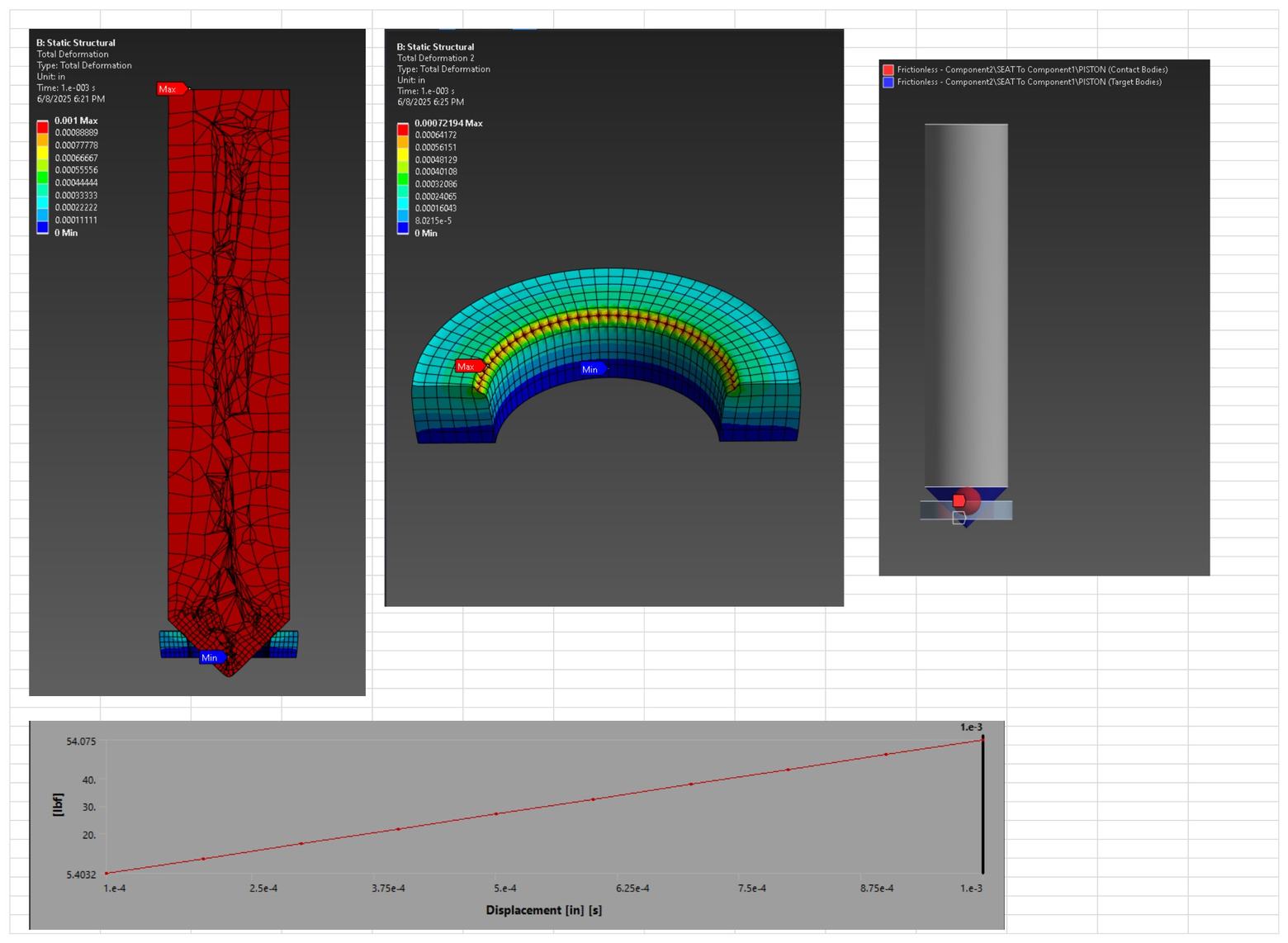Click the '6/8/2025 6:25 PM' timestamp
The image size is (1288, 943).
coord(431,102)
